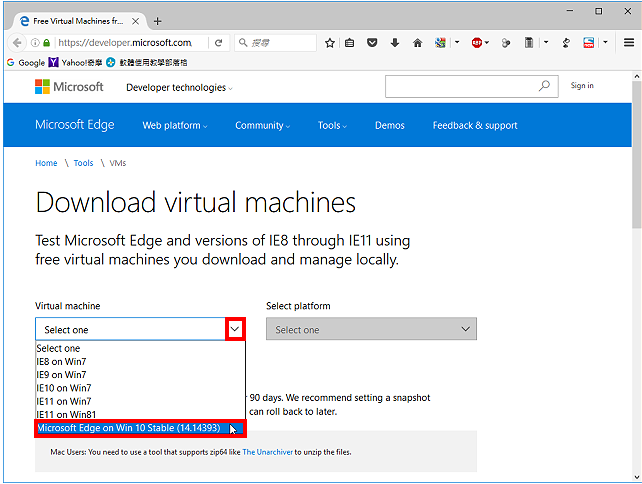Image resolution: width=642 pixels, height=484 pixels.
Task: Select Microsoft Edge on Win 10 Stable option
Action: (140, 428)
